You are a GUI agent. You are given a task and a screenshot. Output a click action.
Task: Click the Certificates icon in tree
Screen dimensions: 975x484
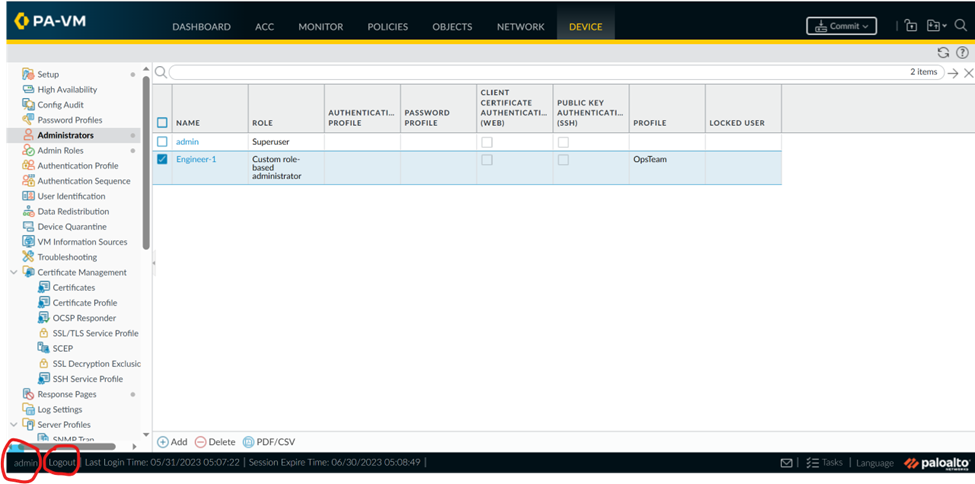pos(44,287)
